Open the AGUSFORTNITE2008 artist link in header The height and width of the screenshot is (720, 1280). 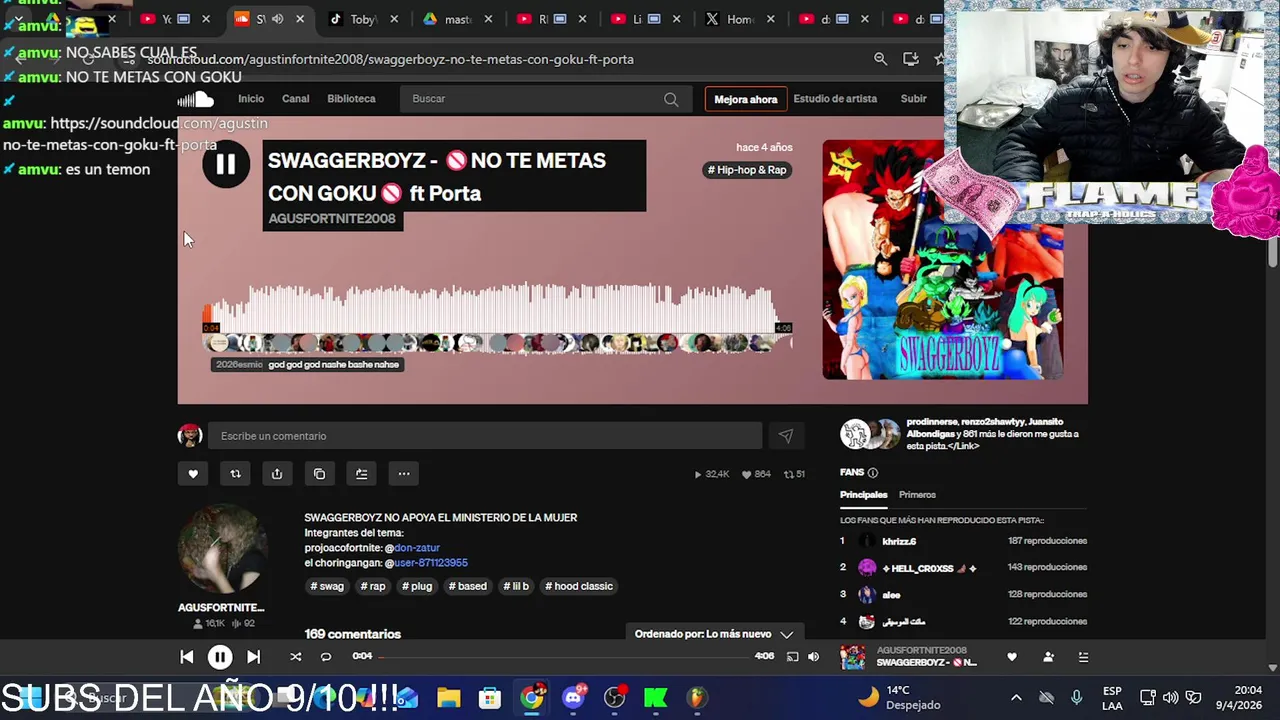[332, 219]
